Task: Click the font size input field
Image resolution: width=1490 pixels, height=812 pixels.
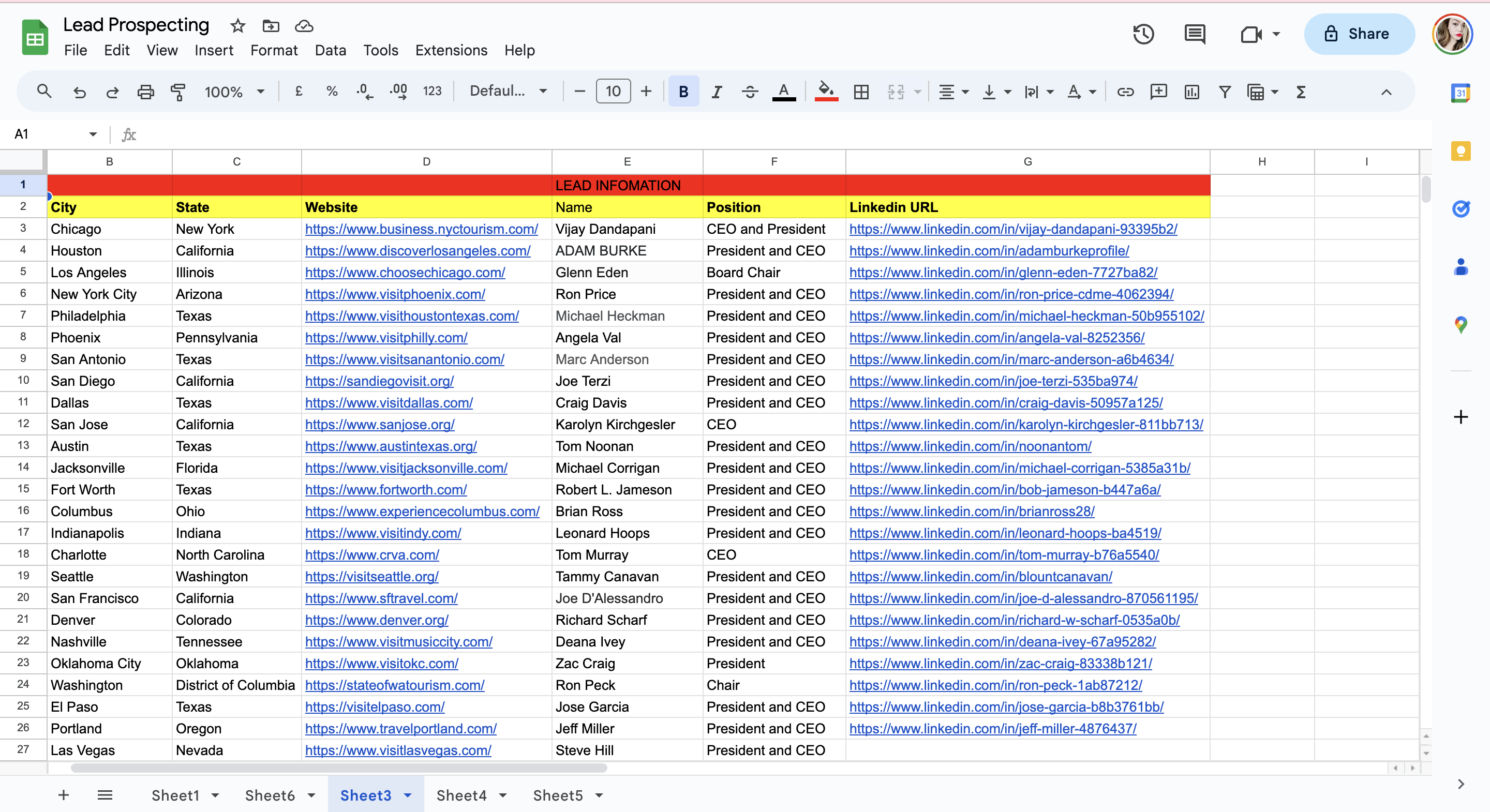Action: click(613, 92)
